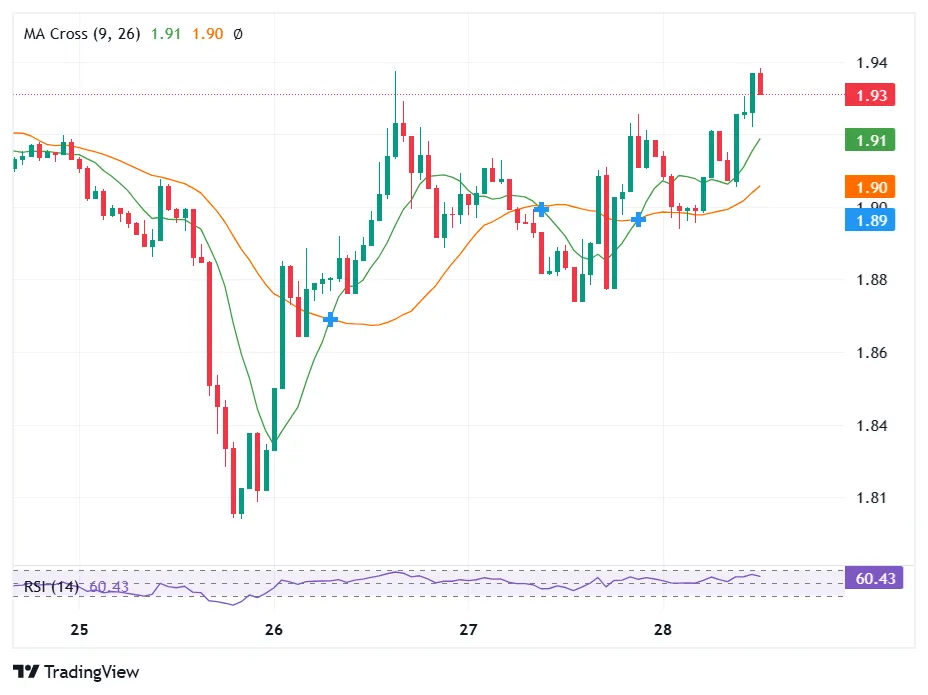Viewport: 928px width, 695px height.
Task: Click the Ø hide icon on MA Cross indicator
Action: (x=239, y=32)
